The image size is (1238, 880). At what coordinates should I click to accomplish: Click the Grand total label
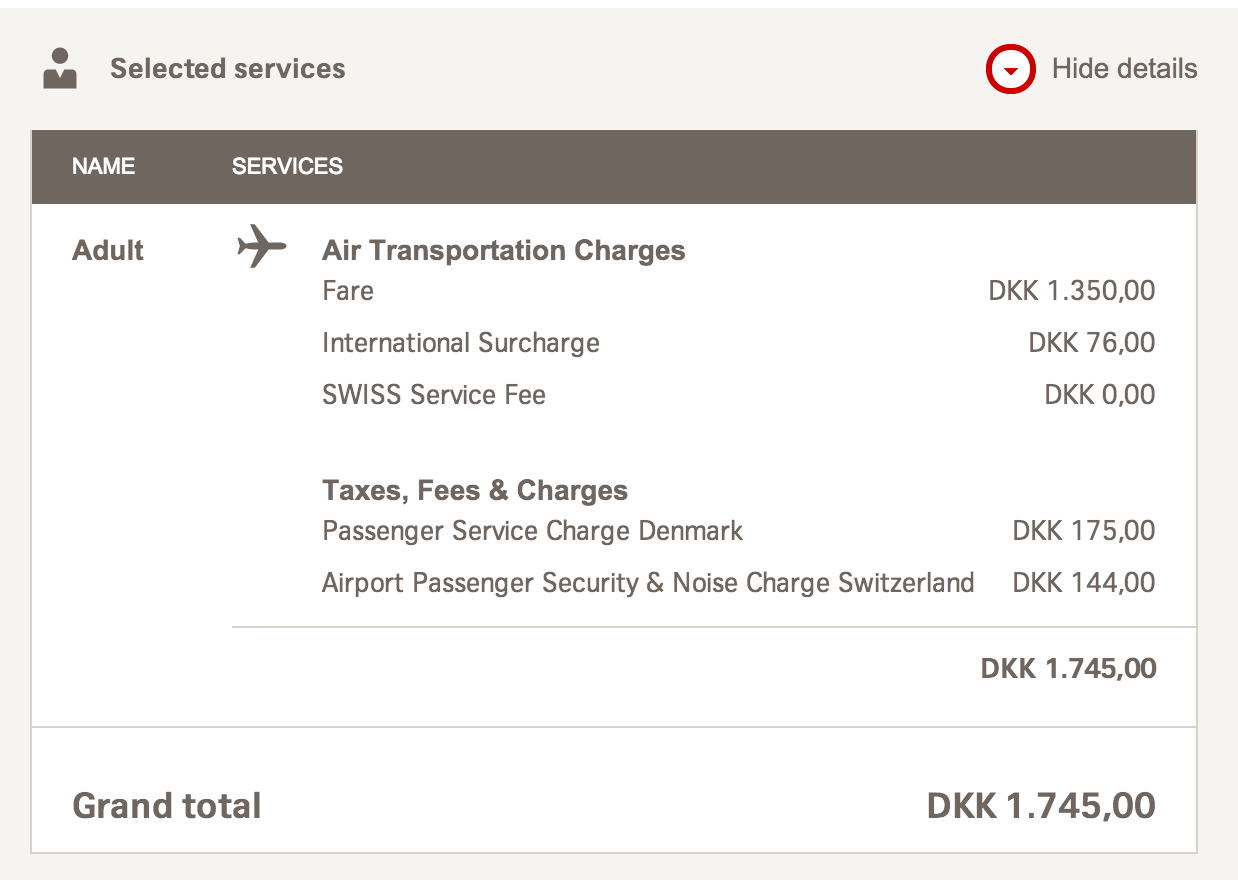pyautogui.click(x=167, y=806)
